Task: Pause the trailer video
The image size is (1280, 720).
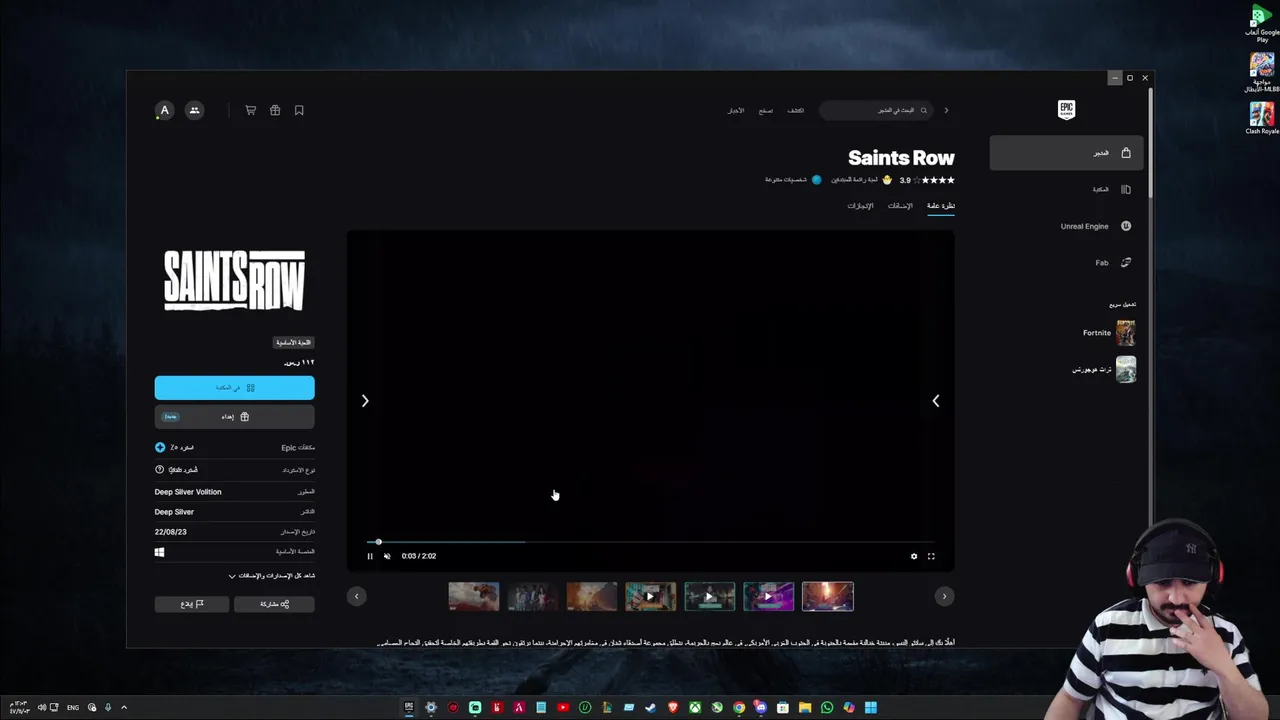Action: [370, 556]
